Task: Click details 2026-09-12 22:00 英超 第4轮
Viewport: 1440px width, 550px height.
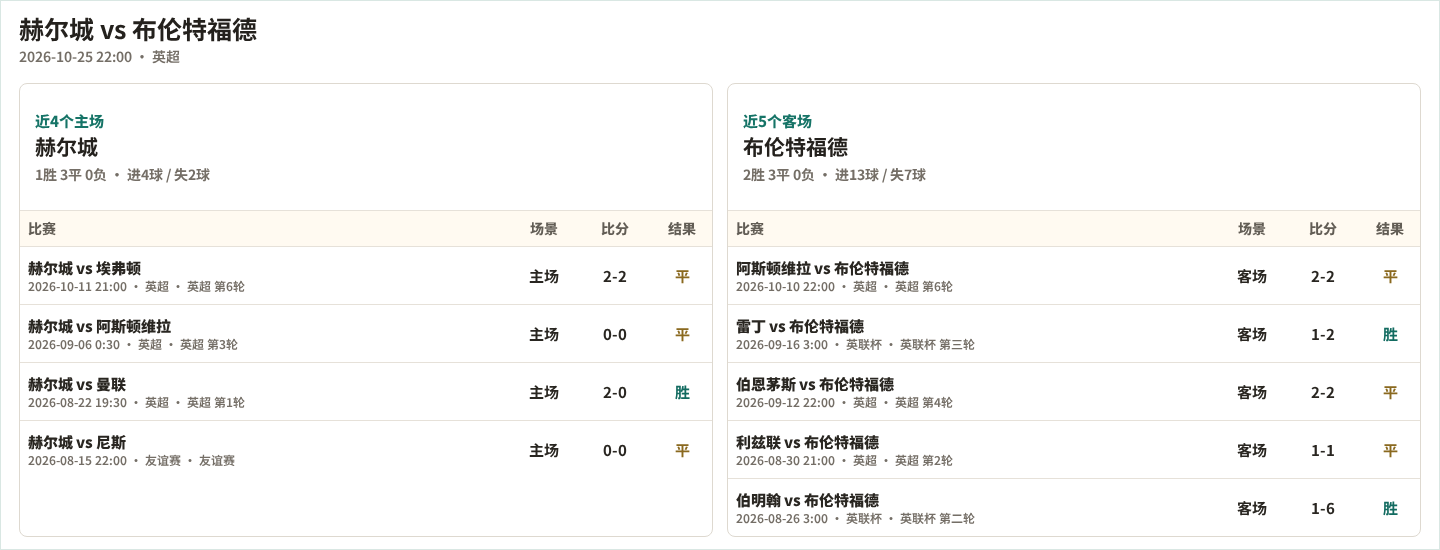Action: click(x=844, y=403)
